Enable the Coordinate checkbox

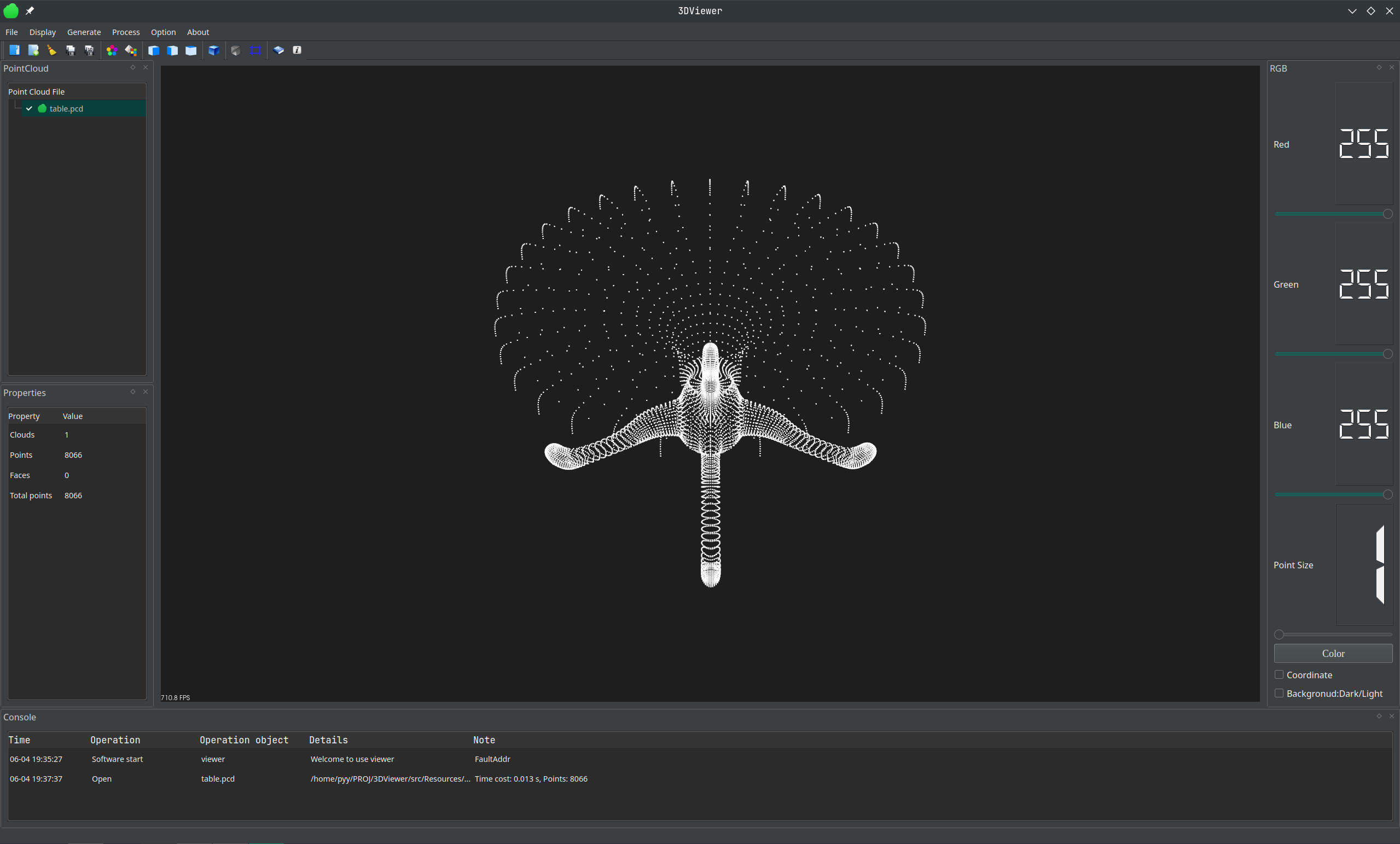click(x=1279, y=675)
